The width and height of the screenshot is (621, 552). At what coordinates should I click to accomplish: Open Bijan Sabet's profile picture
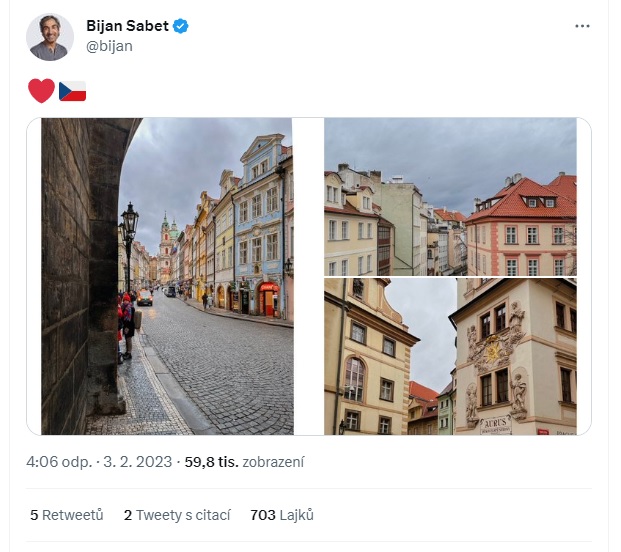point(49,36)
